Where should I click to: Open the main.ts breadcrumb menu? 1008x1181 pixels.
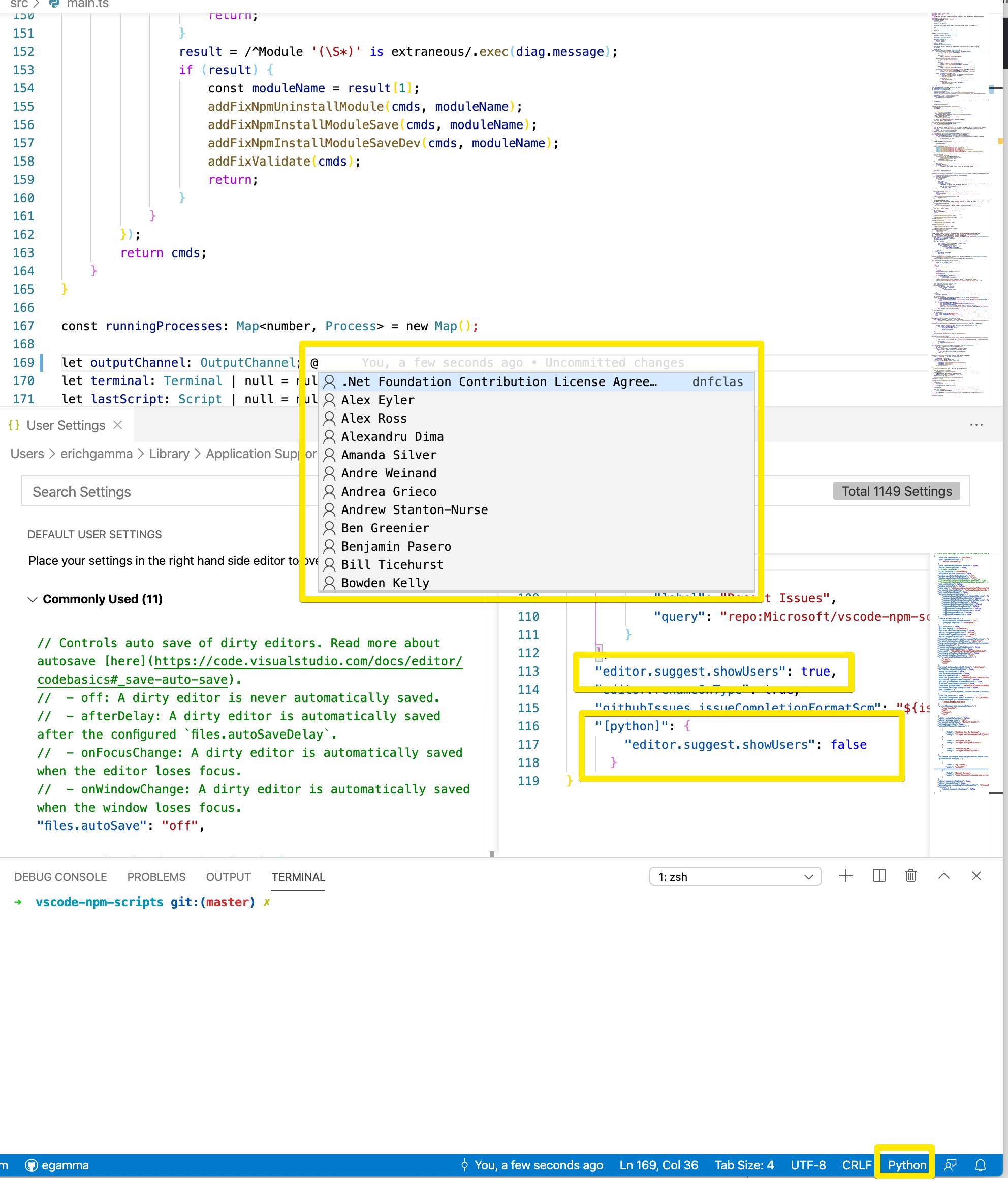[88, 4]
